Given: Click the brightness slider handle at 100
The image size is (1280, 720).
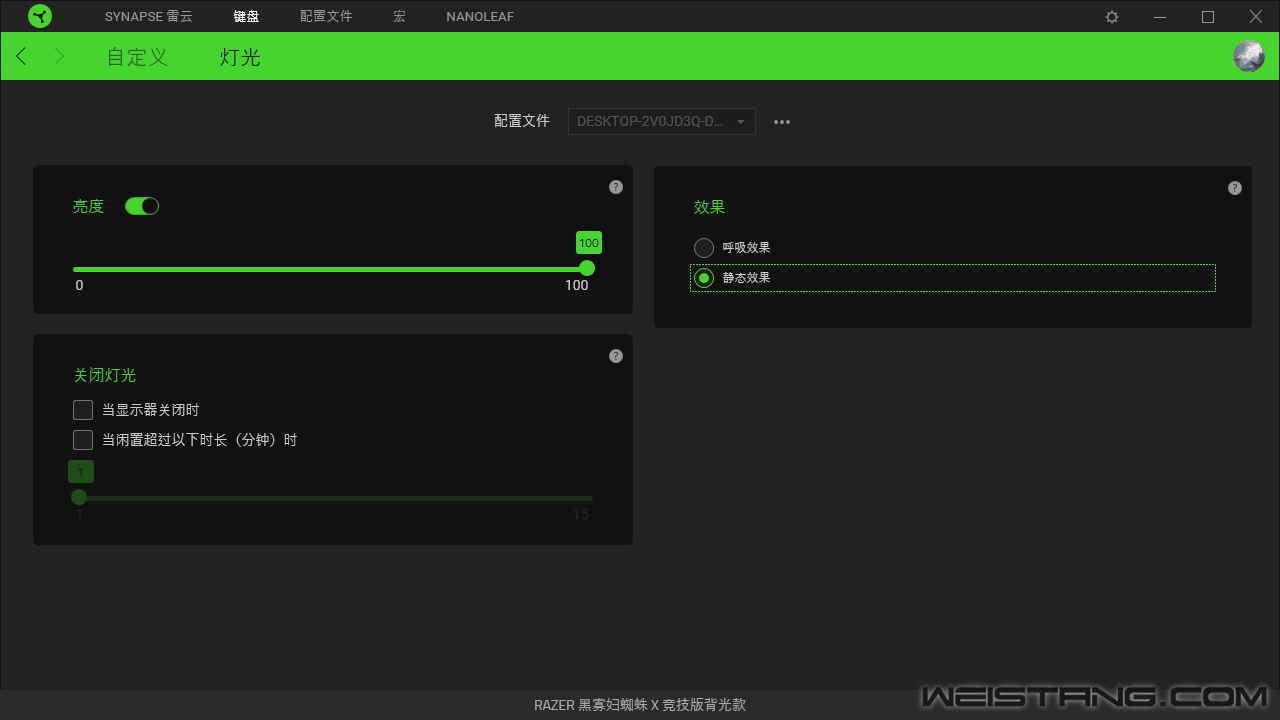Looking at the screenshot, I should click(587, 268).
